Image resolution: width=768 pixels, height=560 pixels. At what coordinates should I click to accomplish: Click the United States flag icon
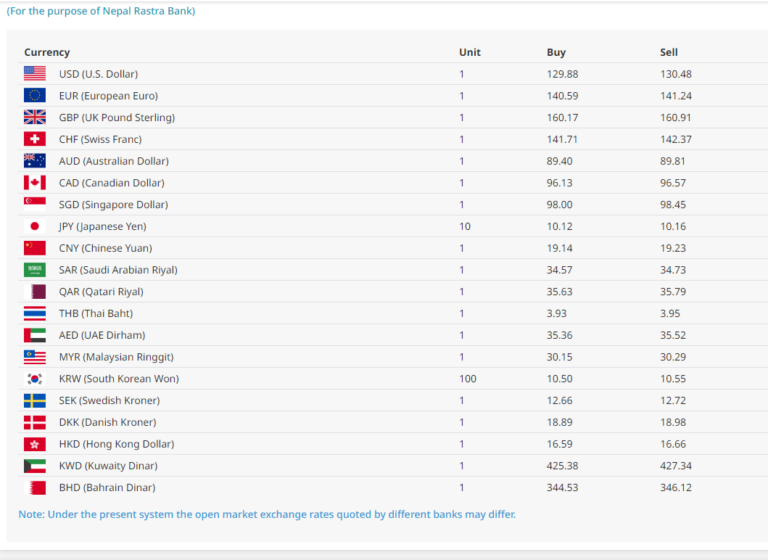coord(35,74)
